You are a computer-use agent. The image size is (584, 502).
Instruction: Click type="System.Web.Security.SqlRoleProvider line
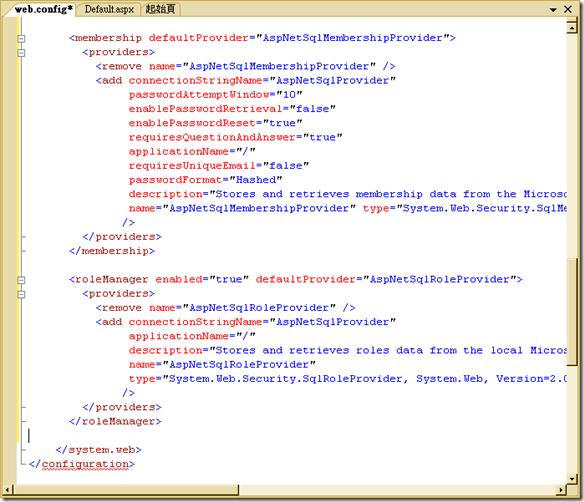(347, 379)
